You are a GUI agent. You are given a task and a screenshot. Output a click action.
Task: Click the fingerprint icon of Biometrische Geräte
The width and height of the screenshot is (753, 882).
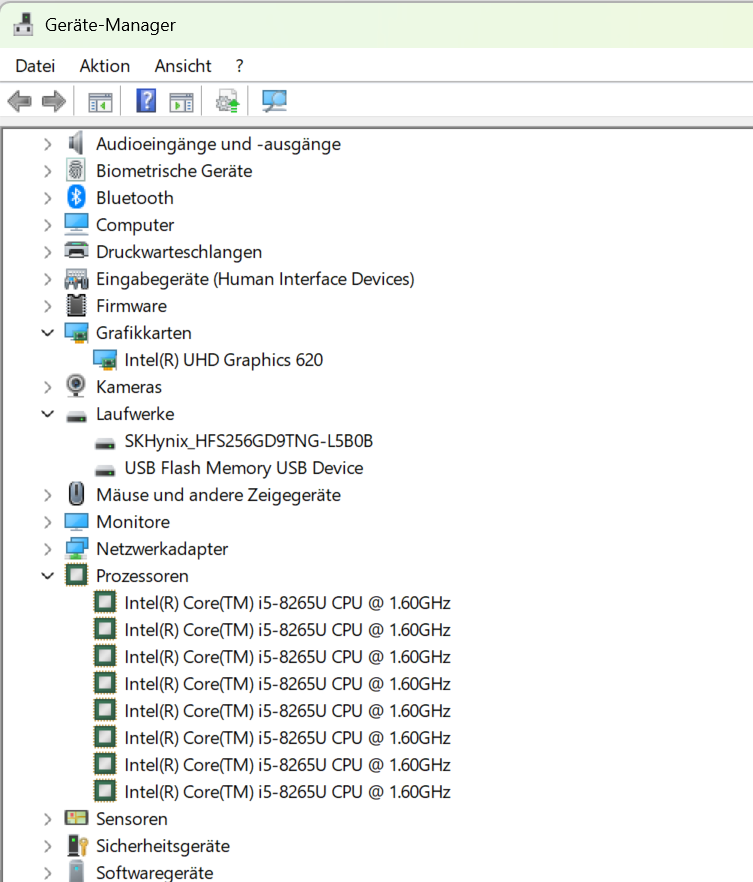76,170
